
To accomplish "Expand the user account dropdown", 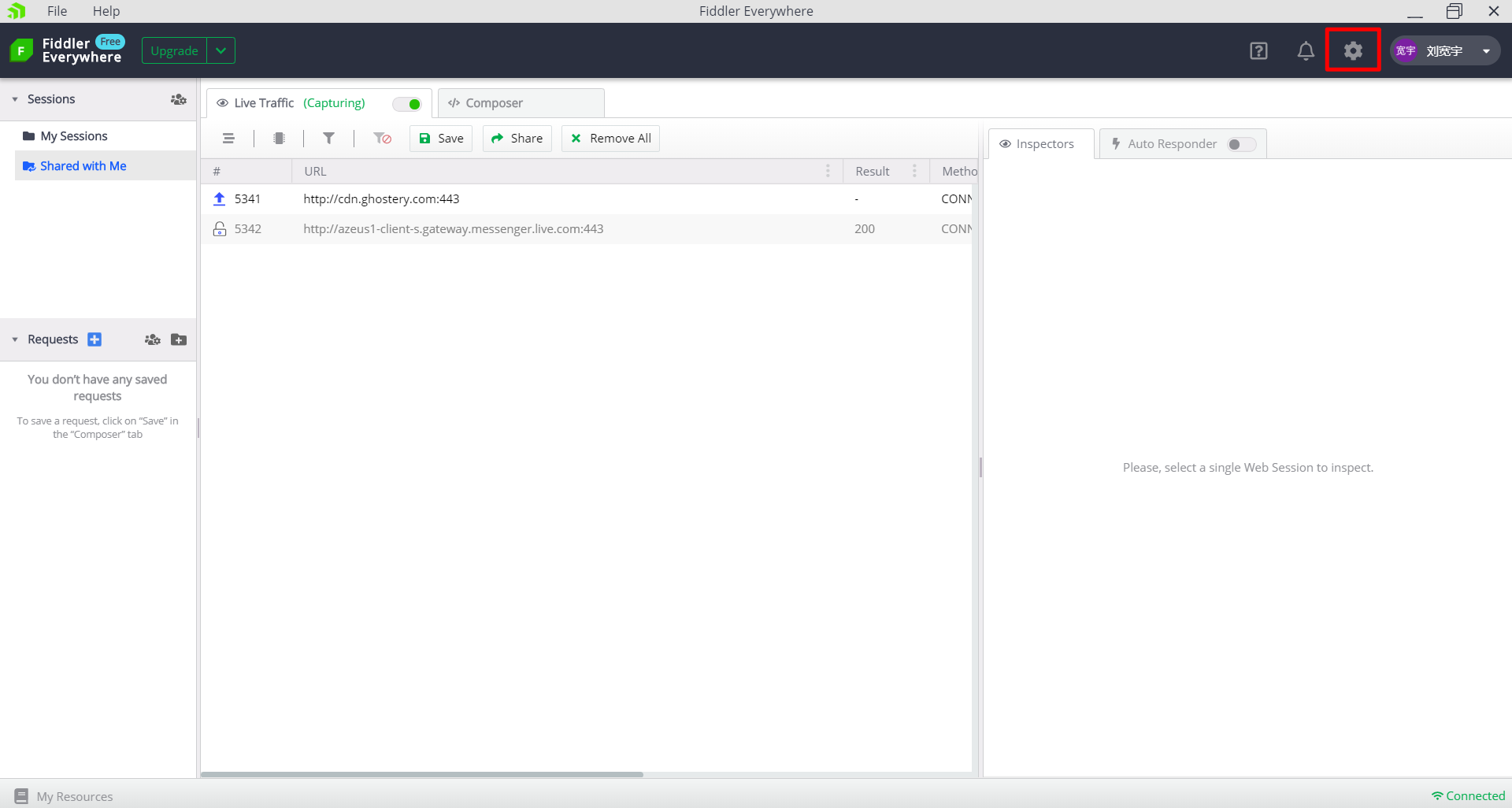I will (1486, 51).
